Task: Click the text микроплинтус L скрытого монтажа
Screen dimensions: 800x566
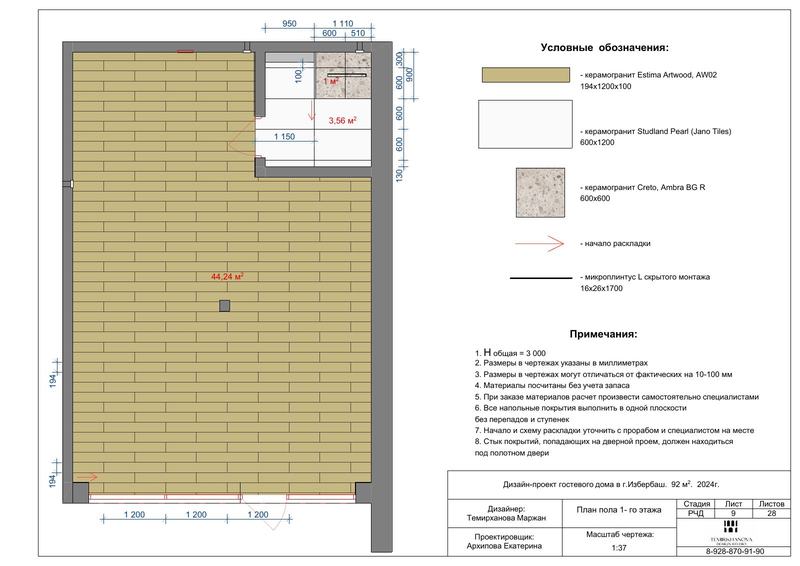Action: [x=645, y=277]
